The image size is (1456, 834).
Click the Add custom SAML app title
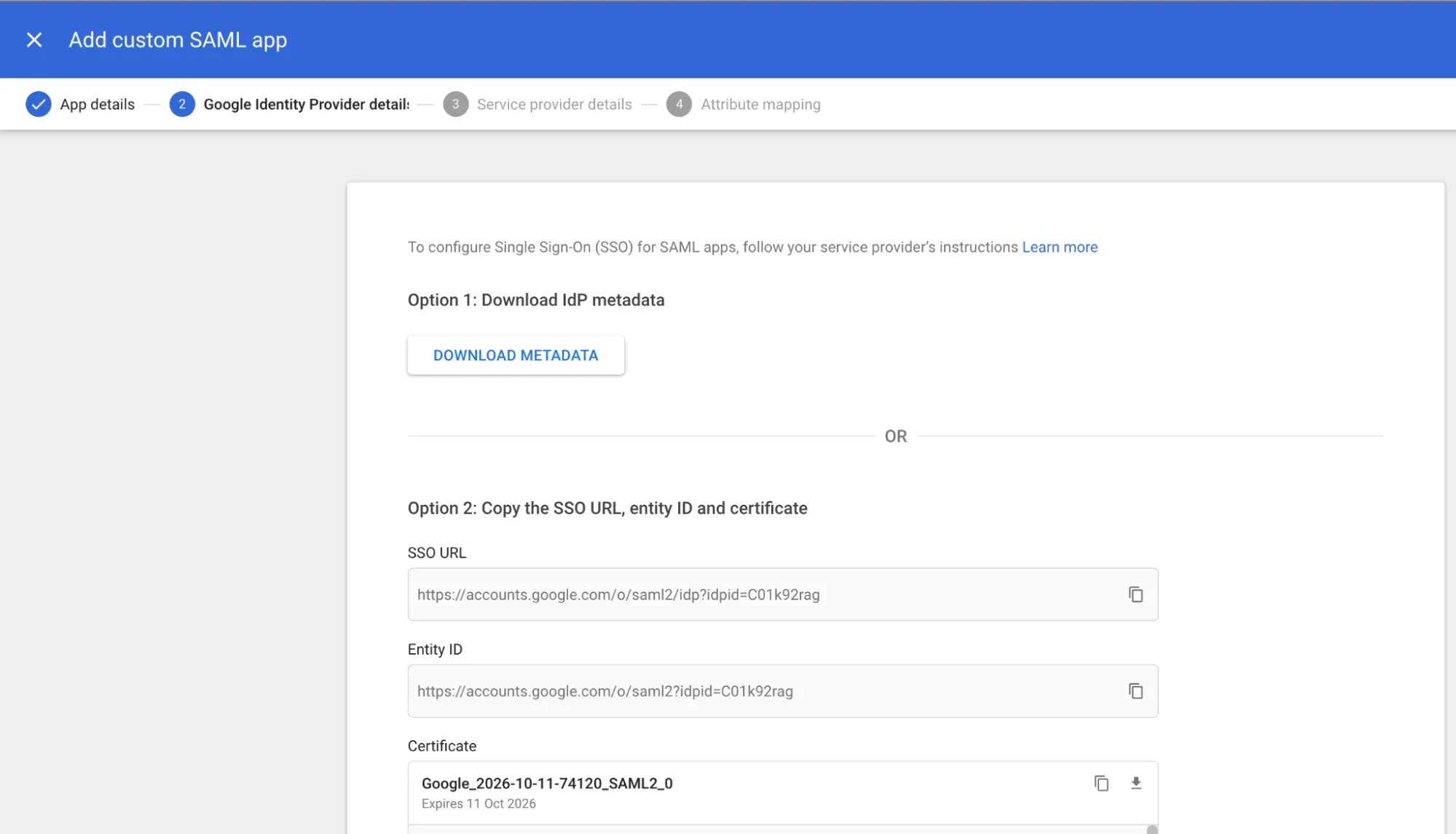178,40
